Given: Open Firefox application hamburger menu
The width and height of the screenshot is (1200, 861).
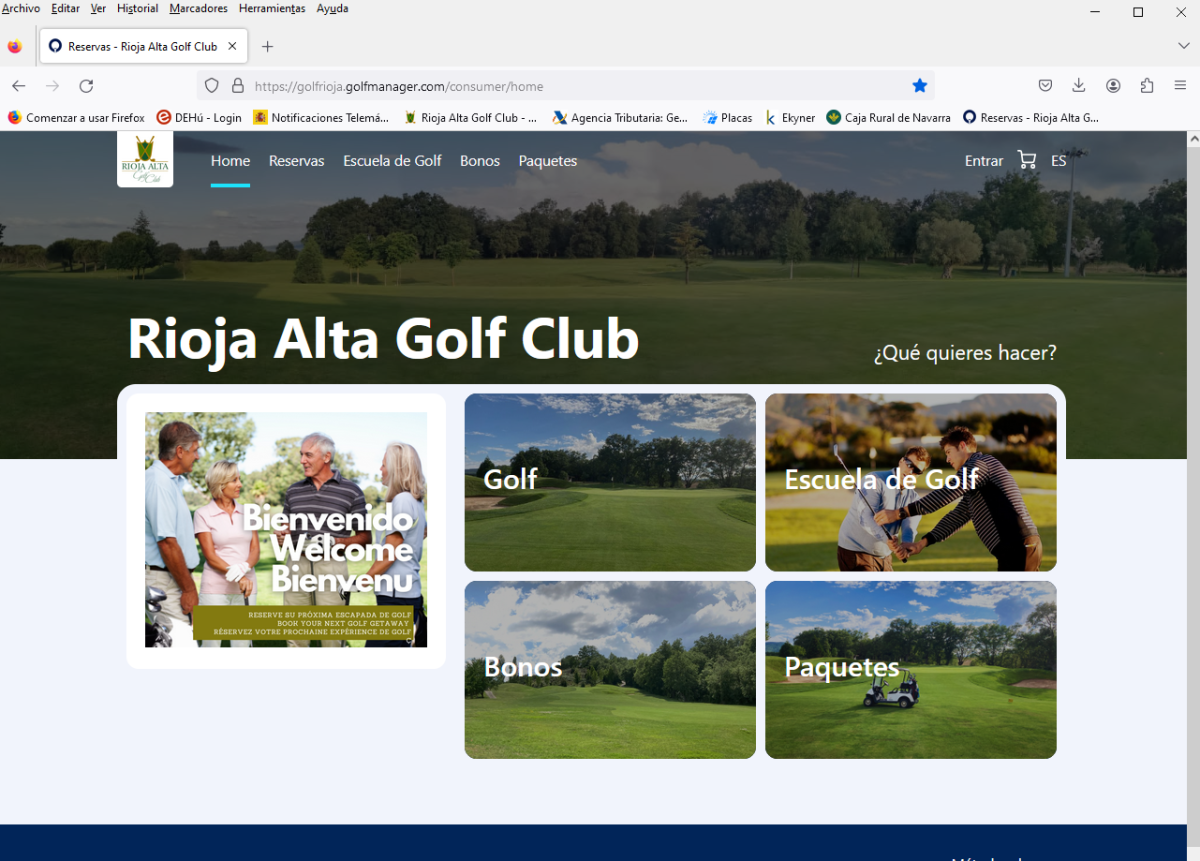Looking at the screenshot, I should [1181, 86].
